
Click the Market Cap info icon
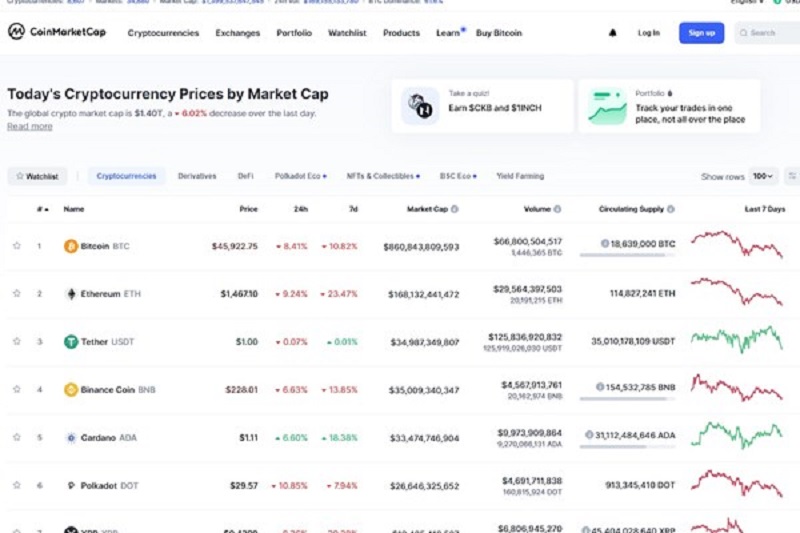(455, 209)
